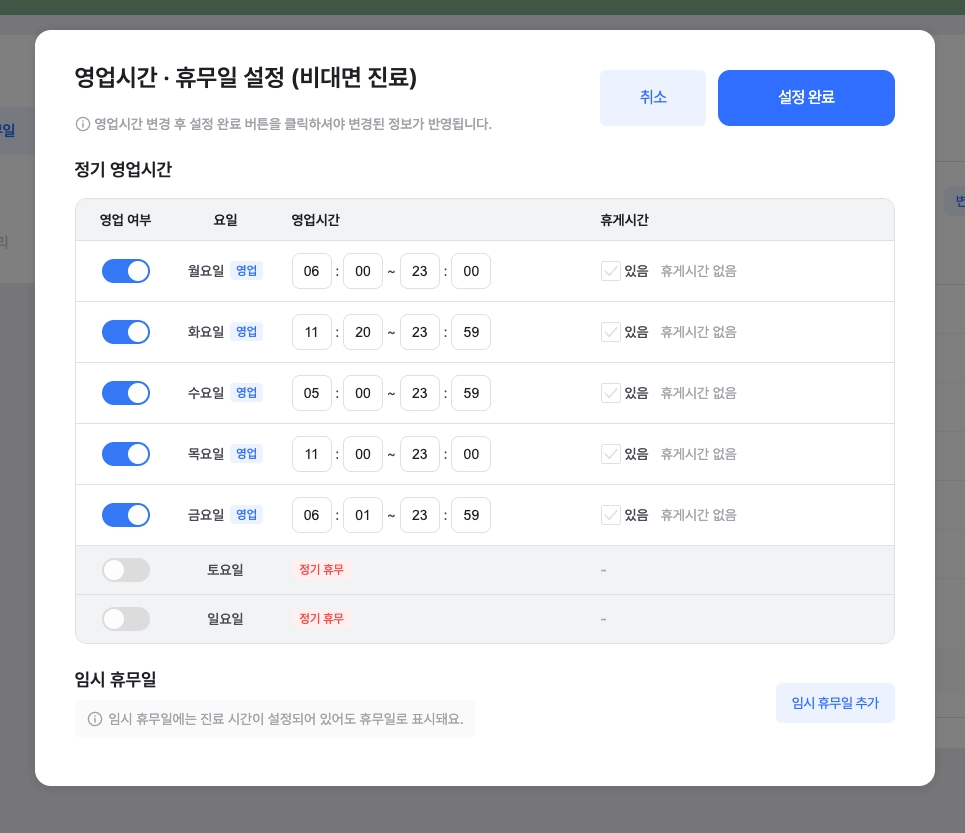Check the Friday break time 있음 checkbox
Viewport: 965px width, 833px height.
coord(611,515)
